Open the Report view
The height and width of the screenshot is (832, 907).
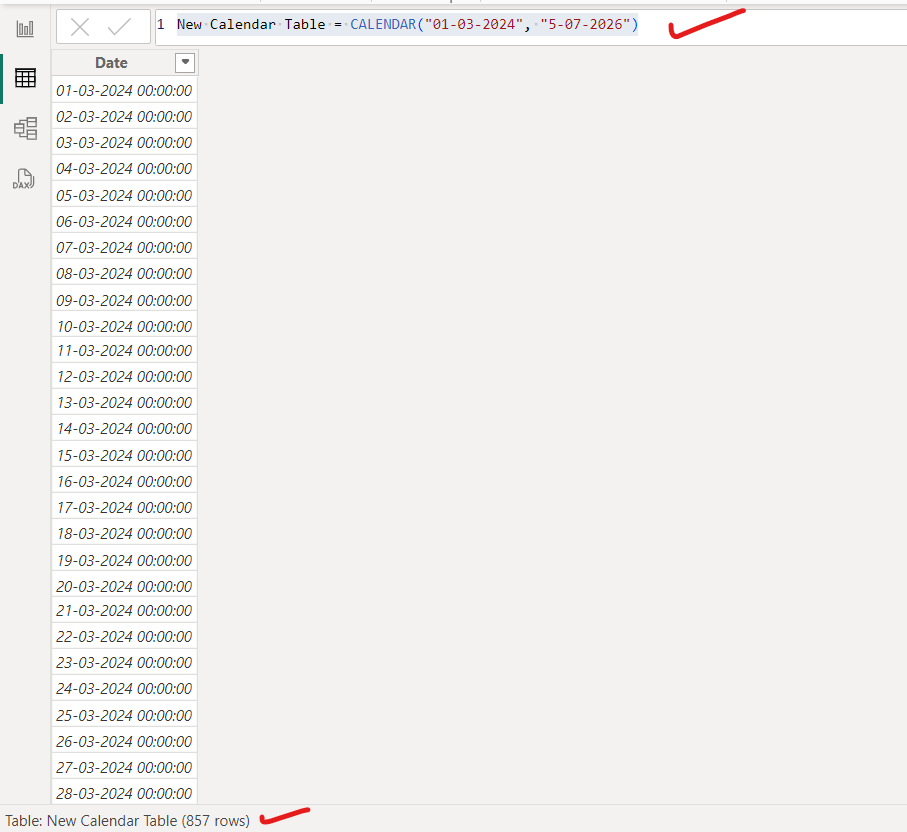[x=25, y=27]
